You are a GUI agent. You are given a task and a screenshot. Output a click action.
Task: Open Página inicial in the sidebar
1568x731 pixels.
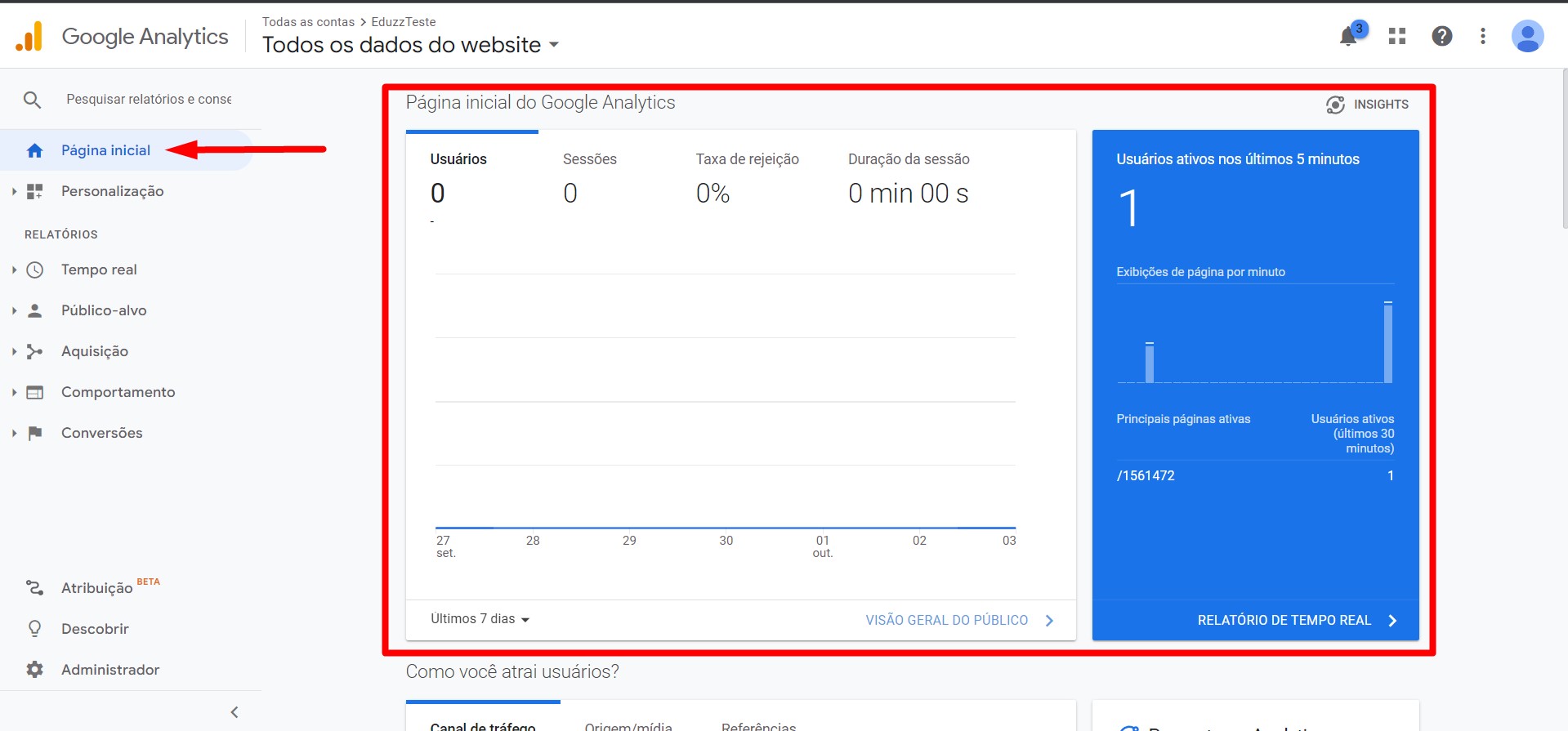coord(105,150)
